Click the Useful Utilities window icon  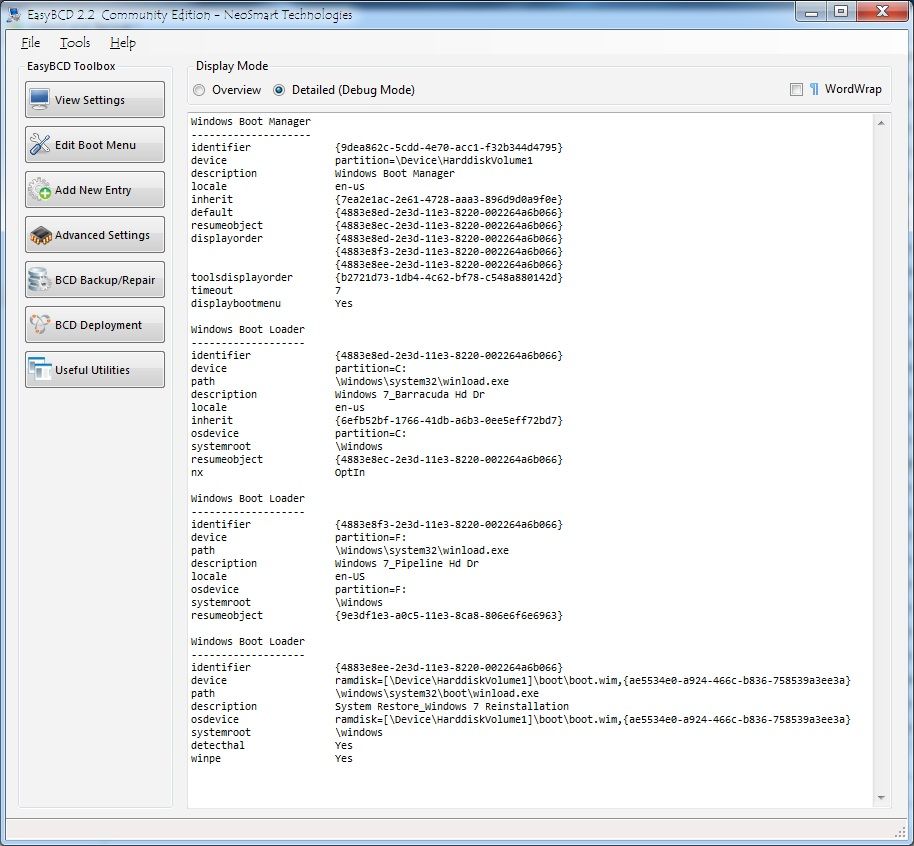(40, 369)
